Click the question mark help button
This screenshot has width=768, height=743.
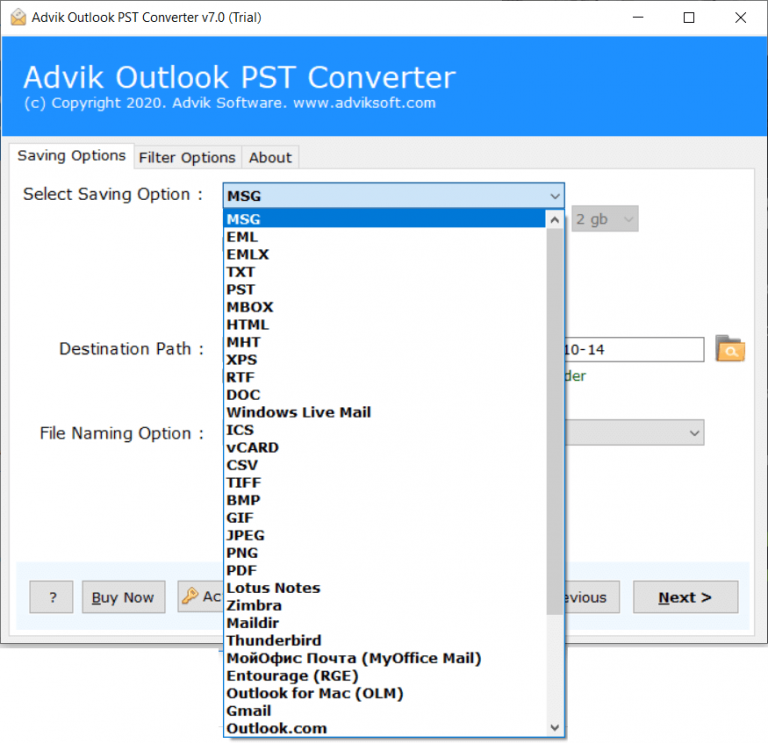click(x=51, y=597)
